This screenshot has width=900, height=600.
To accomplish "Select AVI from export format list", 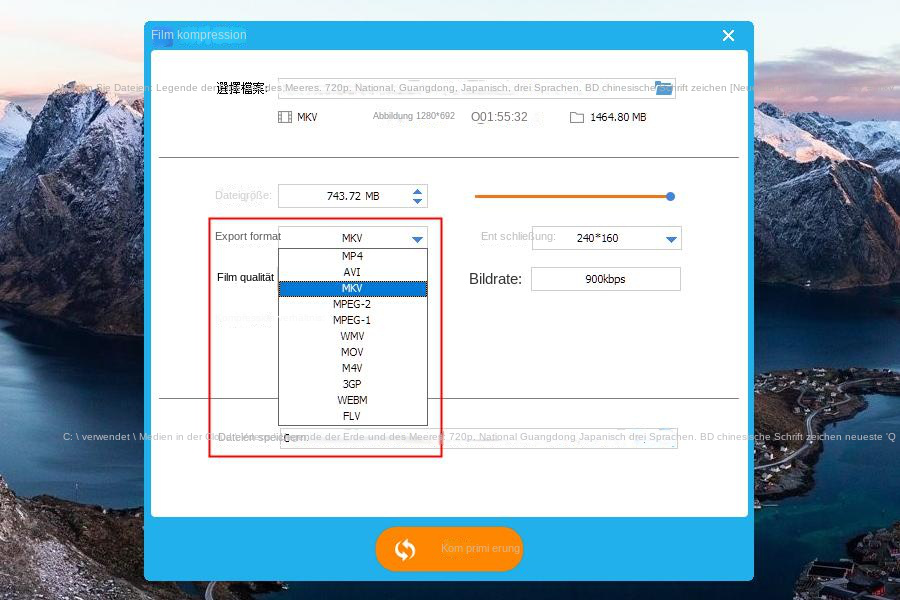I will (352, 272).
